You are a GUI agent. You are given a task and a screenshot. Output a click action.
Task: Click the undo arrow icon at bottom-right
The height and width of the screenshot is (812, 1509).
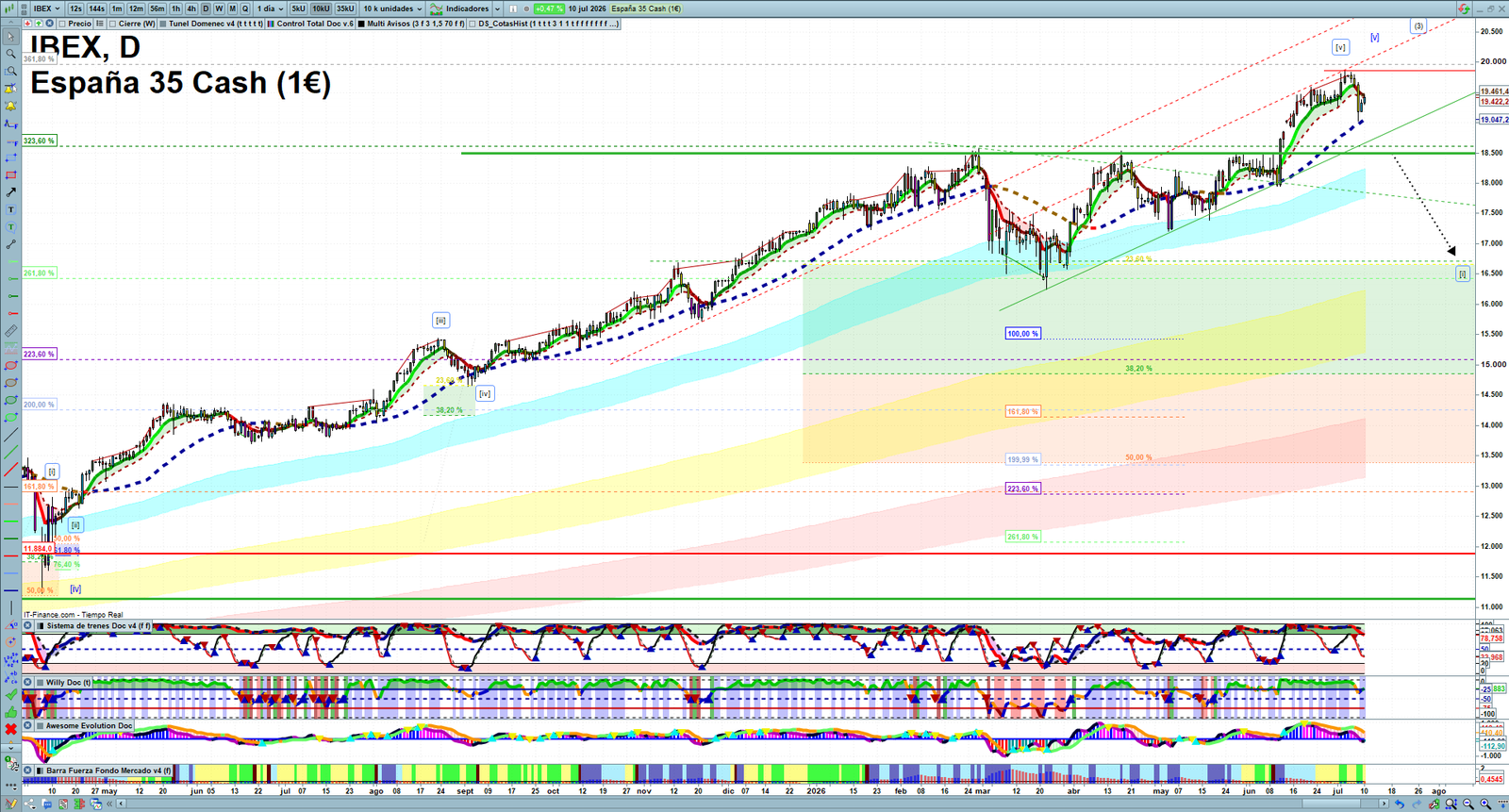click(x=1400, y=804)
